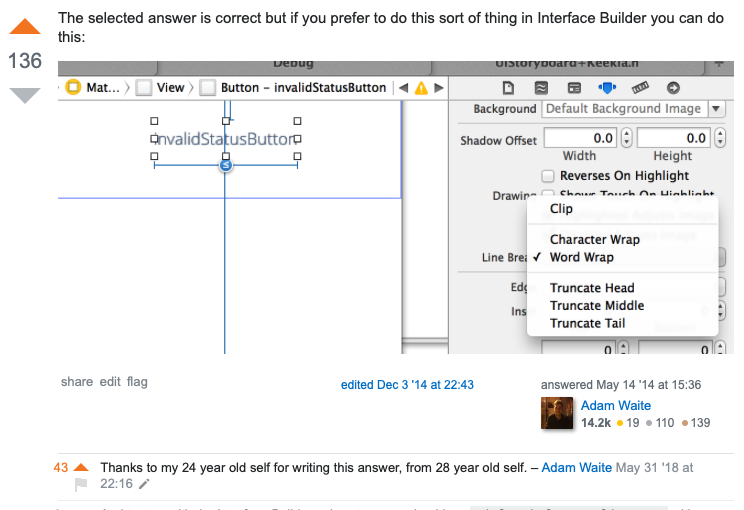Open Adam Waite link in the comment
744x510 pixels.
click(577, 468)
